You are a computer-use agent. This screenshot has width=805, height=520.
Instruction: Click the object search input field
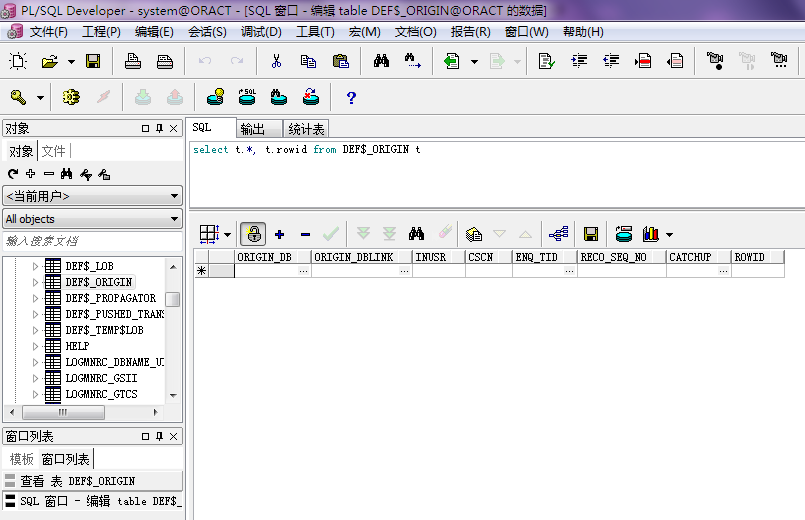(92, 241)
